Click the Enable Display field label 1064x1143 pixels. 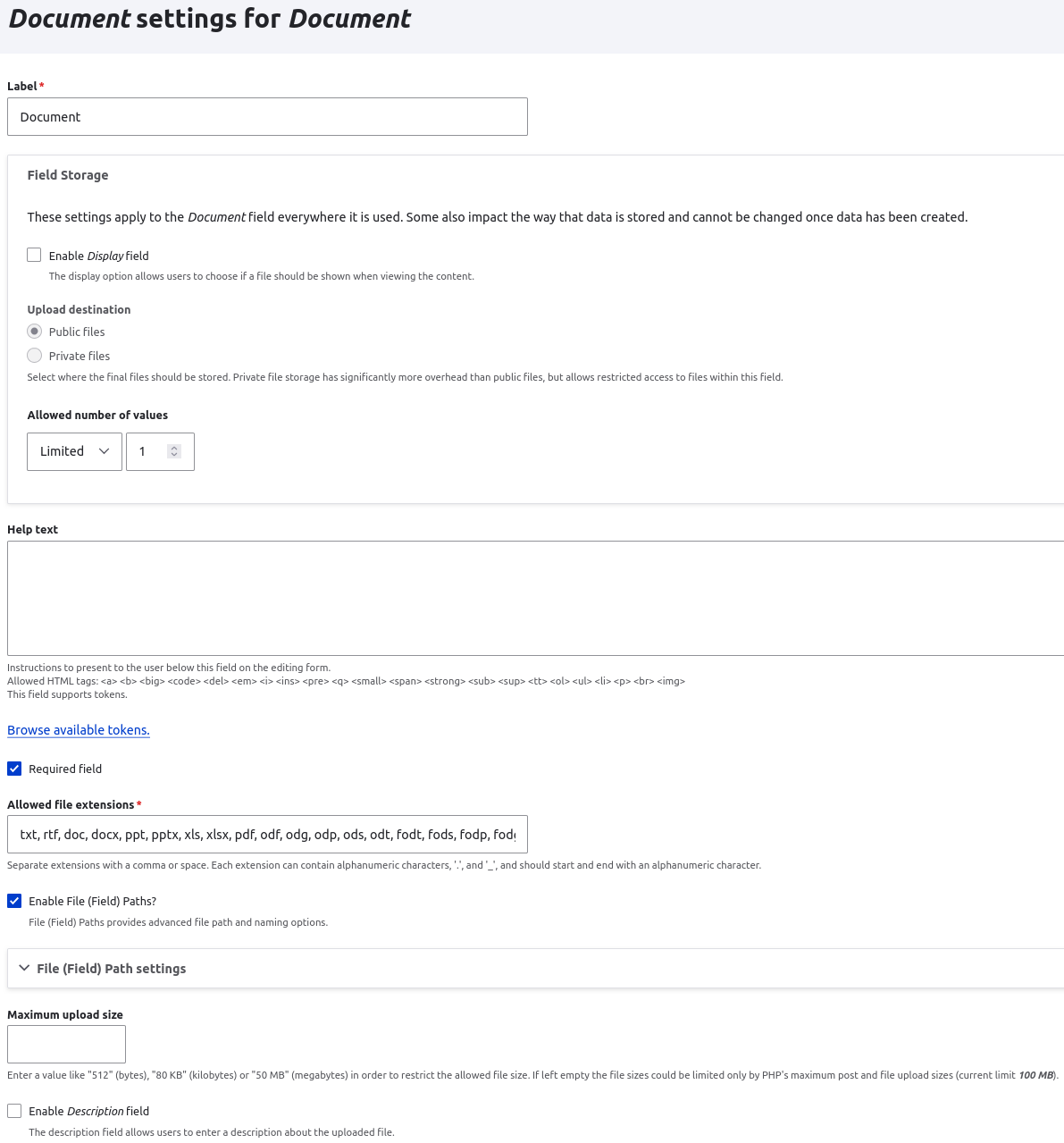98,256
